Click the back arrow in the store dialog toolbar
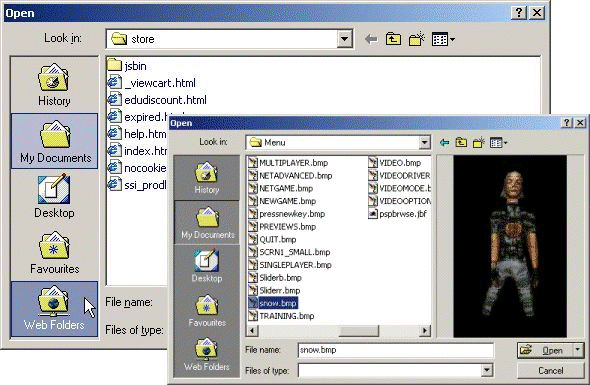Image resolution: width=590 pixels, height=385 pixels. pos(371,39)
